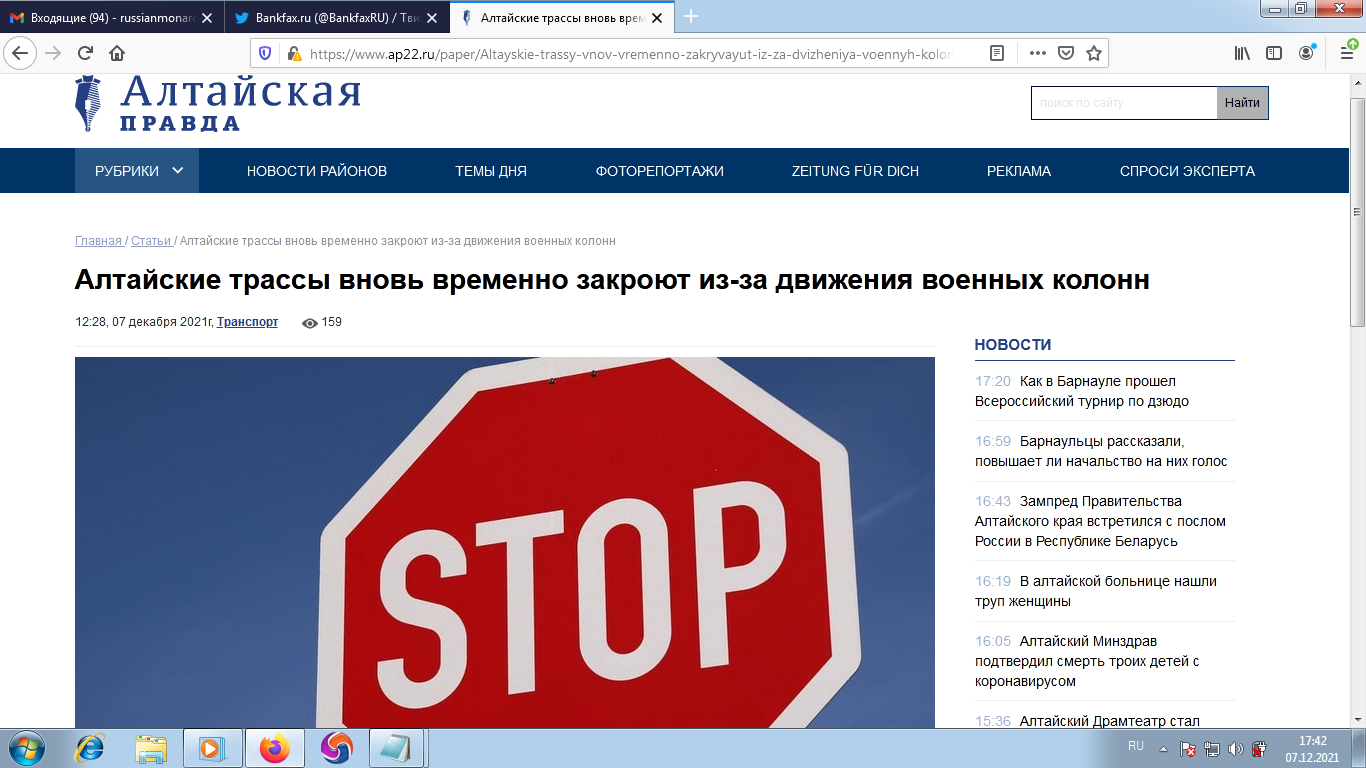Open the Firefox sidebar view

(x=1275, y=54)
